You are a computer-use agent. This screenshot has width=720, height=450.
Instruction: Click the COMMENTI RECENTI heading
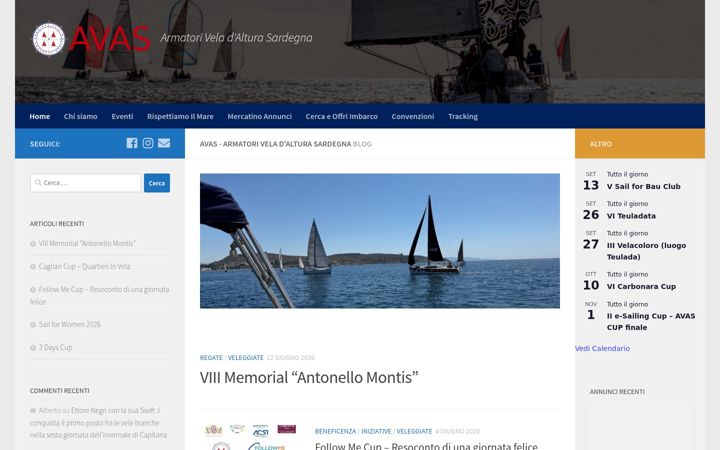[x=60, y=391]
